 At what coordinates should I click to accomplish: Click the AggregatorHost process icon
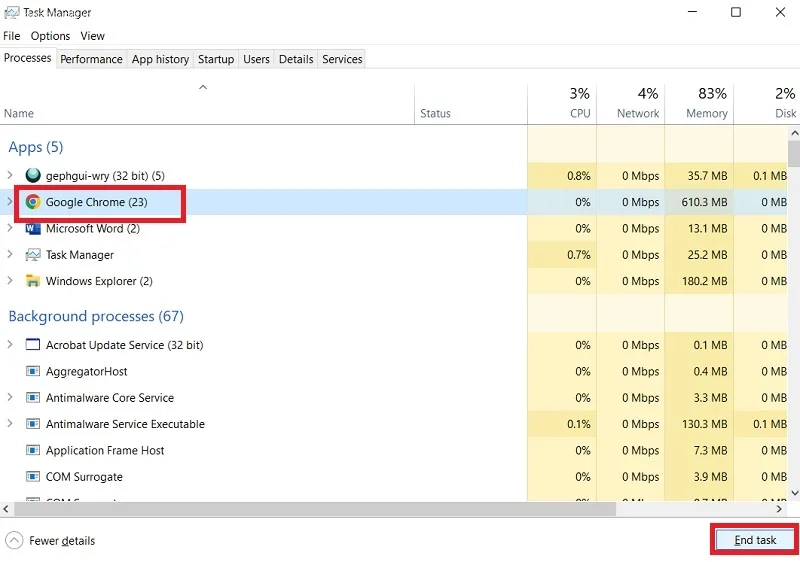pos(33,371)
